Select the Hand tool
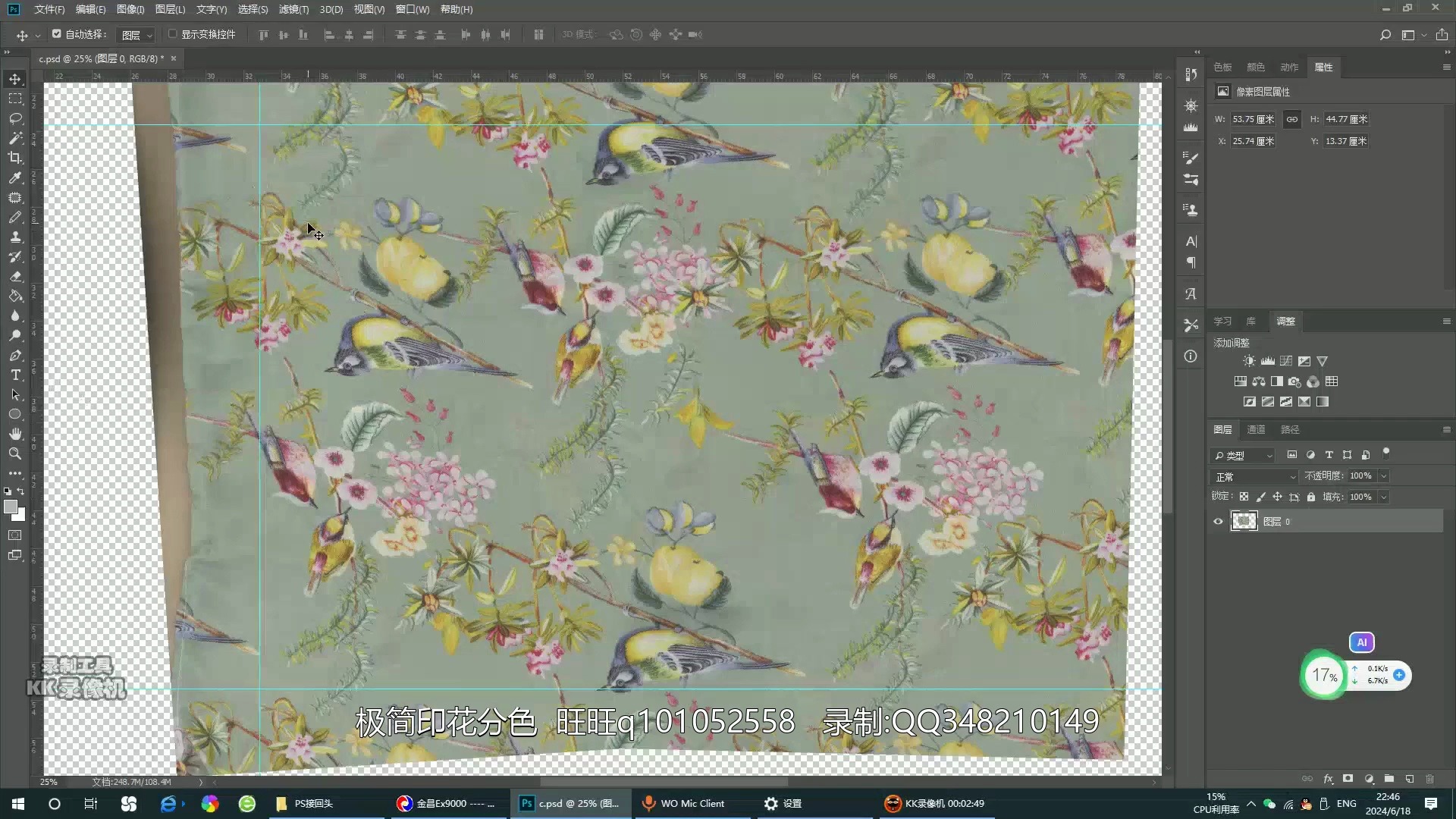This screenshot has height=819, width=1456. pyautogui.click(x=15, y=434)
